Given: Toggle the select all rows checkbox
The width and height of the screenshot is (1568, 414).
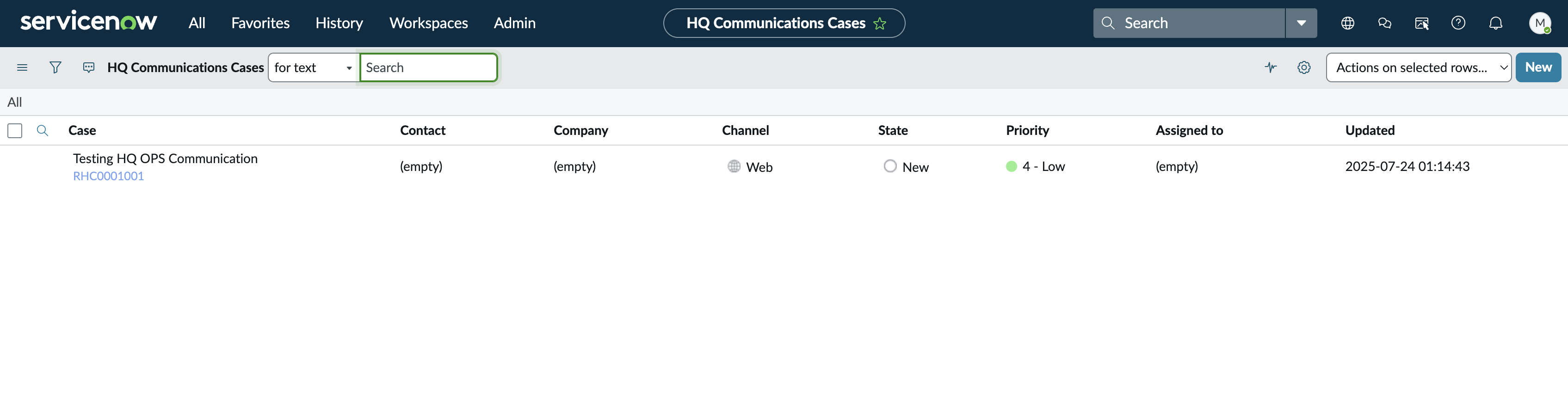Looking at the screenshot, I should [15, 131].
